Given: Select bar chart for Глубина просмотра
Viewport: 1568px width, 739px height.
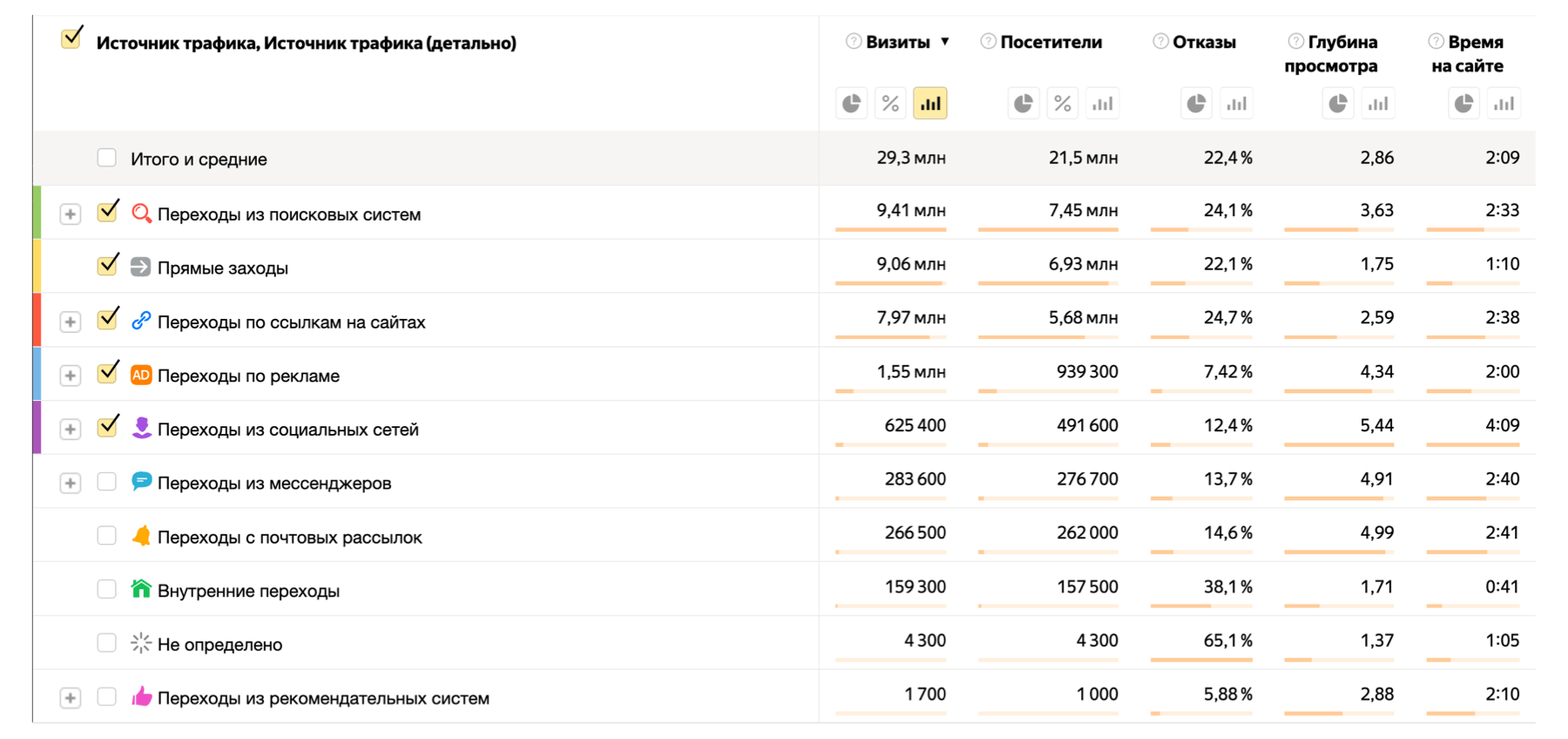Looking at the screenshot, I should click(x=1378, y=104).
